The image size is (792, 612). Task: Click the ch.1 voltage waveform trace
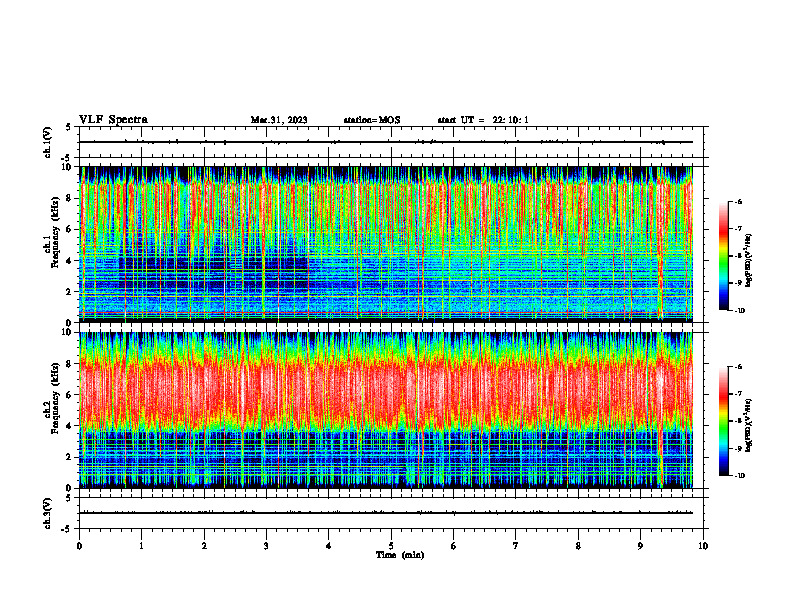tap(386, 142)
